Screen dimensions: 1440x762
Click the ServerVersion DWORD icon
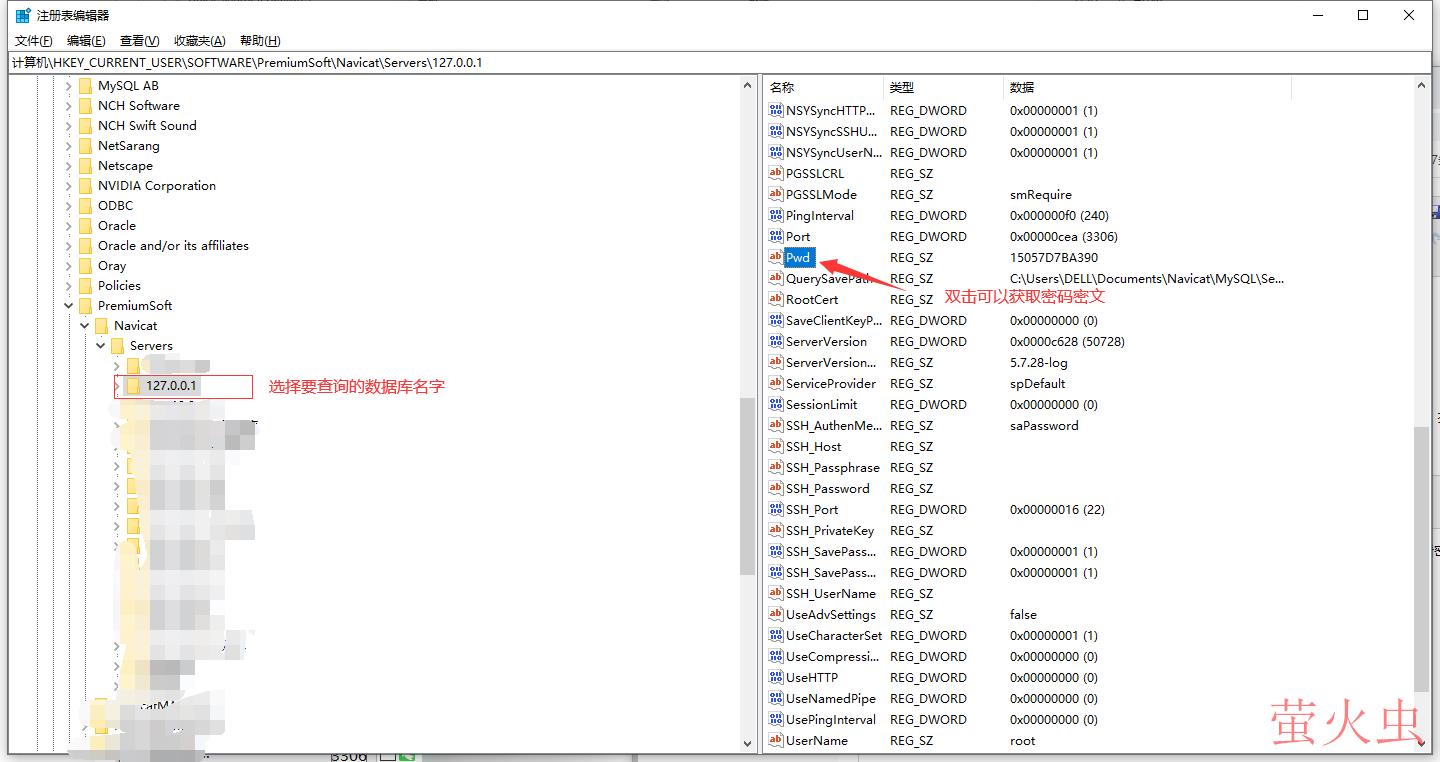point(775,342)
